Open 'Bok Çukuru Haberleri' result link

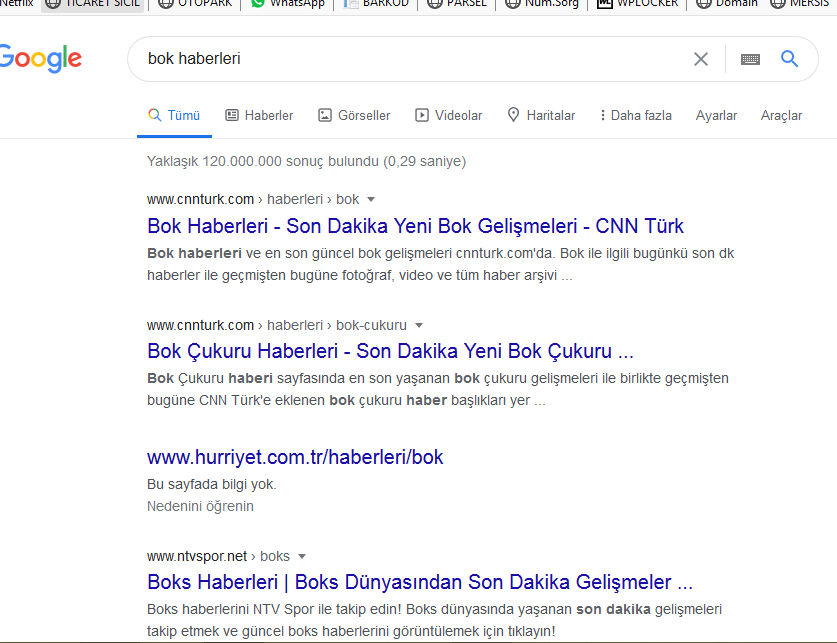[x=390, y=351]
